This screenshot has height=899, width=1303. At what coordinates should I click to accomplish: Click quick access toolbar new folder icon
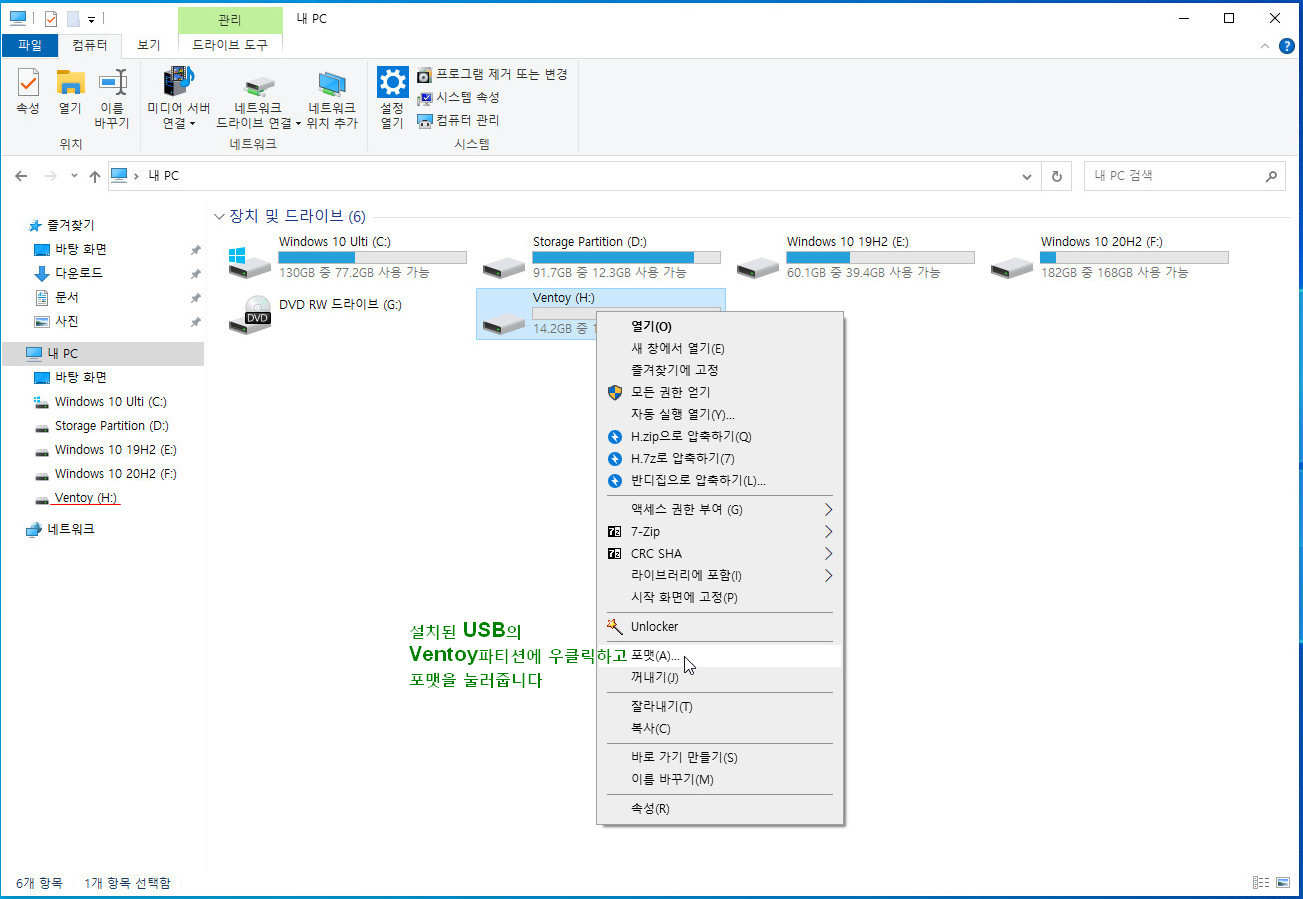[73, 18]
